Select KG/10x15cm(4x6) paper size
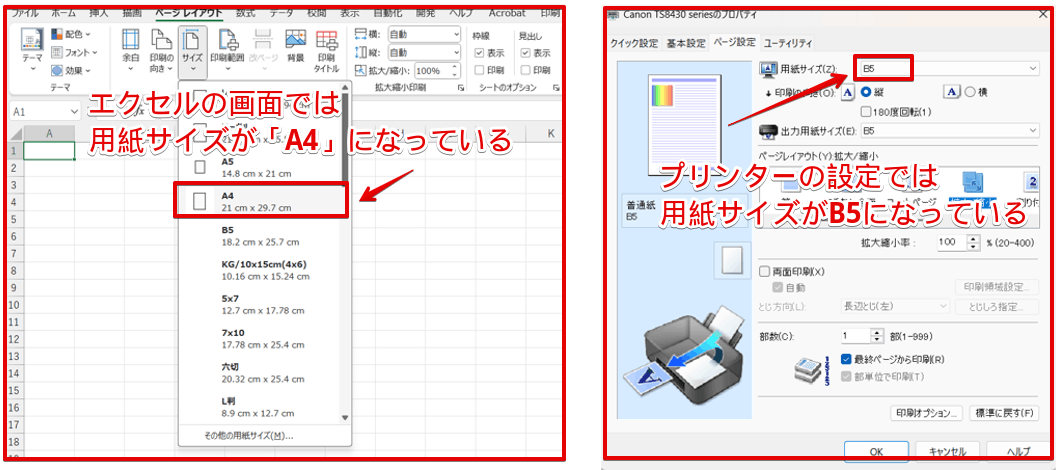Screen dimensions: 1059x470 click(260, 269)
